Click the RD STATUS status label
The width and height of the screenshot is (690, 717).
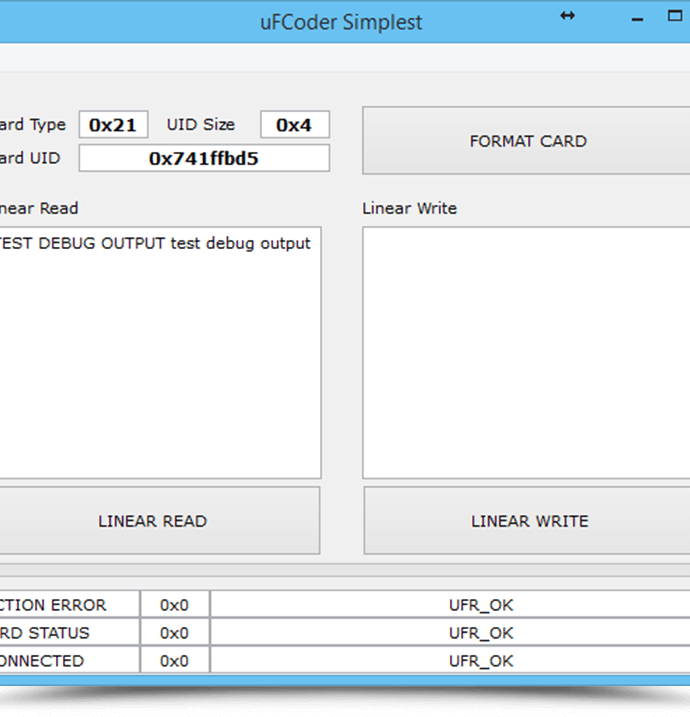click(x=45, y=633)
